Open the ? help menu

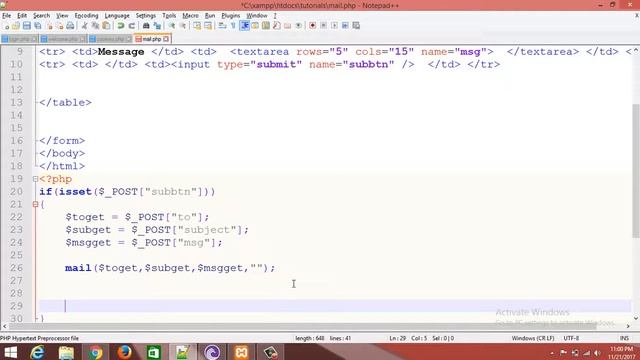tap(275, 16)
